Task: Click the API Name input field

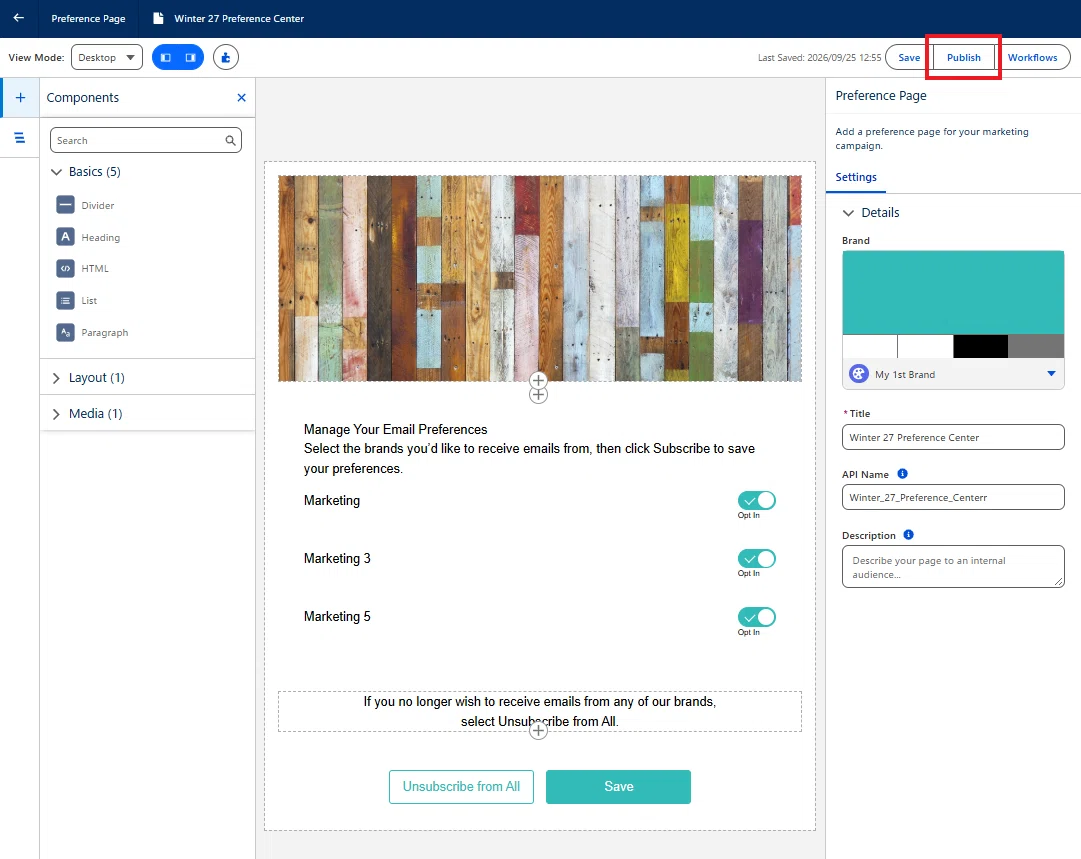Action: pyautogui.click(x=953, y=497)
